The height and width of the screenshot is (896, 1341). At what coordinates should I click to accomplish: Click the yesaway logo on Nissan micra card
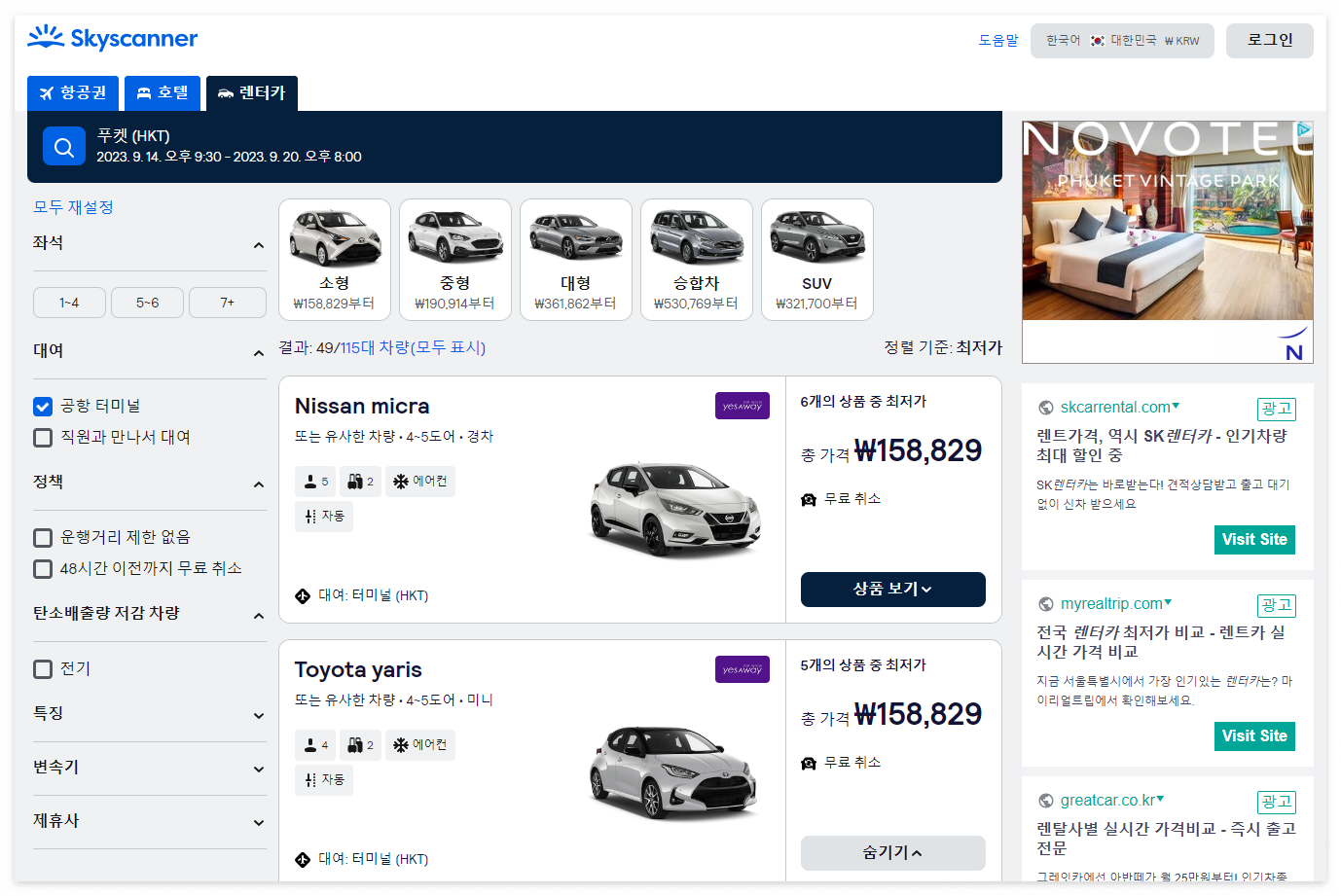click(x=742, y=406)
